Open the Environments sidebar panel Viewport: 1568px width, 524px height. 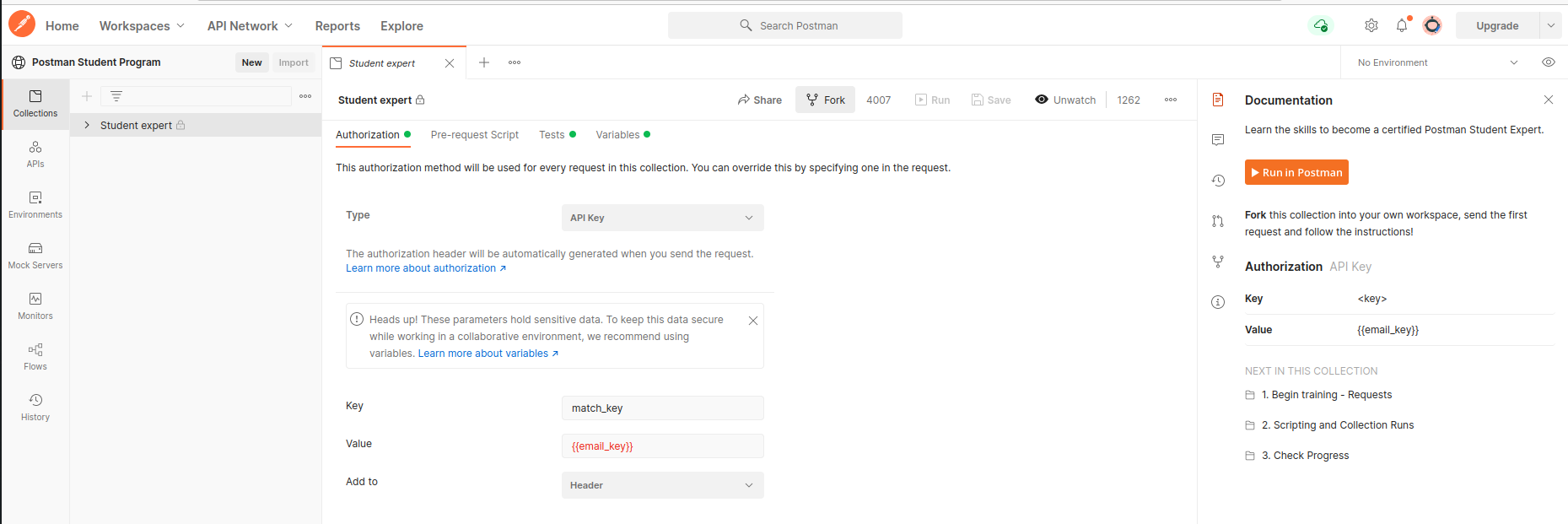(35, 205)
